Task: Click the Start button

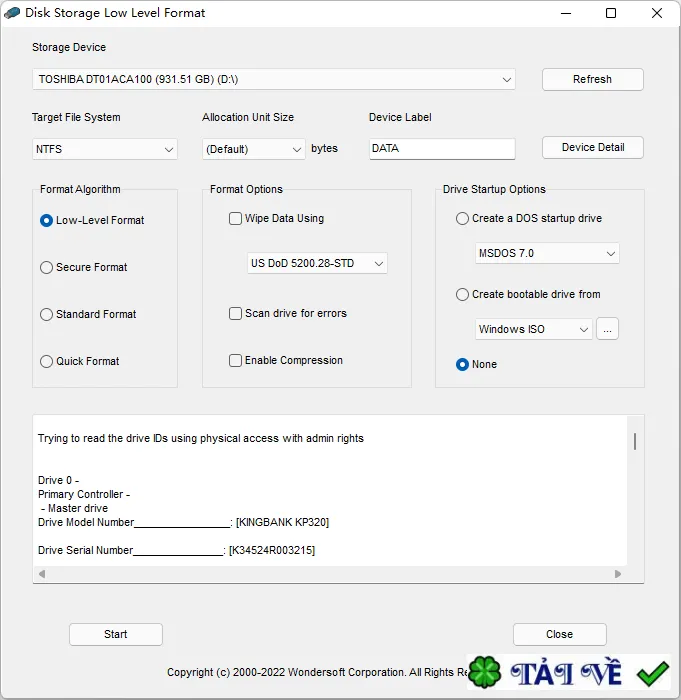Action: pyautogui.click(x=116, y=634)
